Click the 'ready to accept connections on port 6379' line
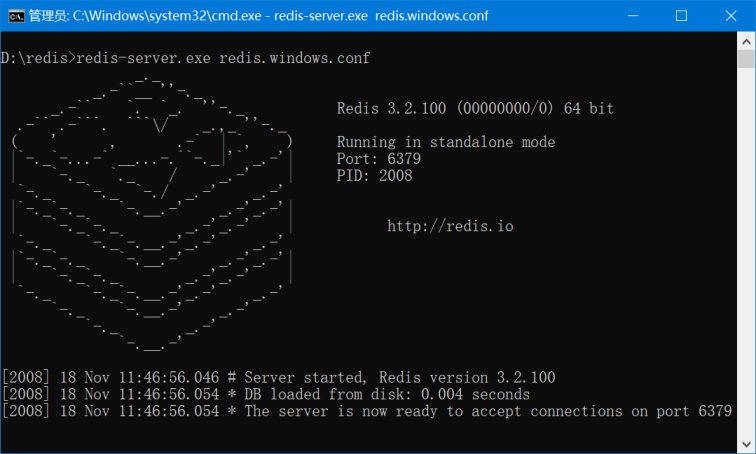Image resolution: width=756 pixels, height=454 pixels. [x=367, y=411]
